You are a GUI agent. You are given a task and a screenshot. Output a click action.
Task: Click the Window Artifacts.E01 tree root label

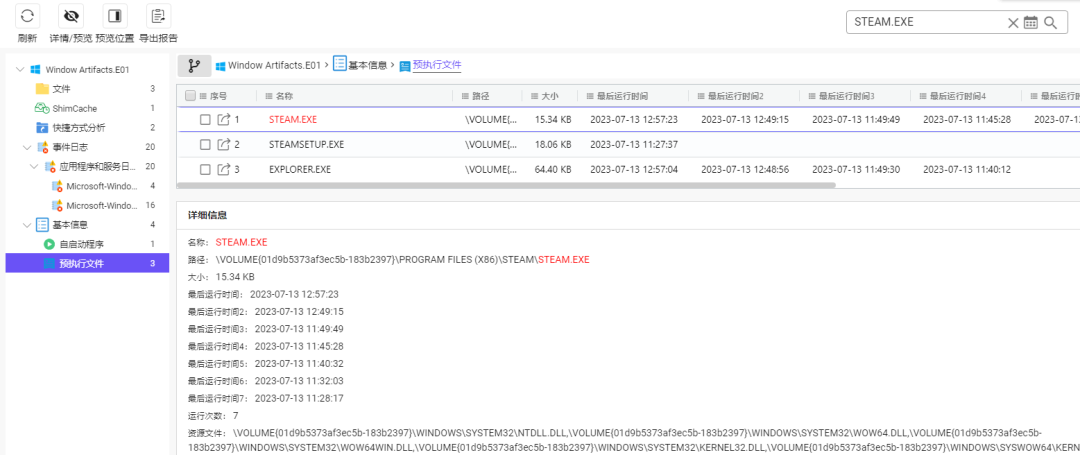pos(87,70)
